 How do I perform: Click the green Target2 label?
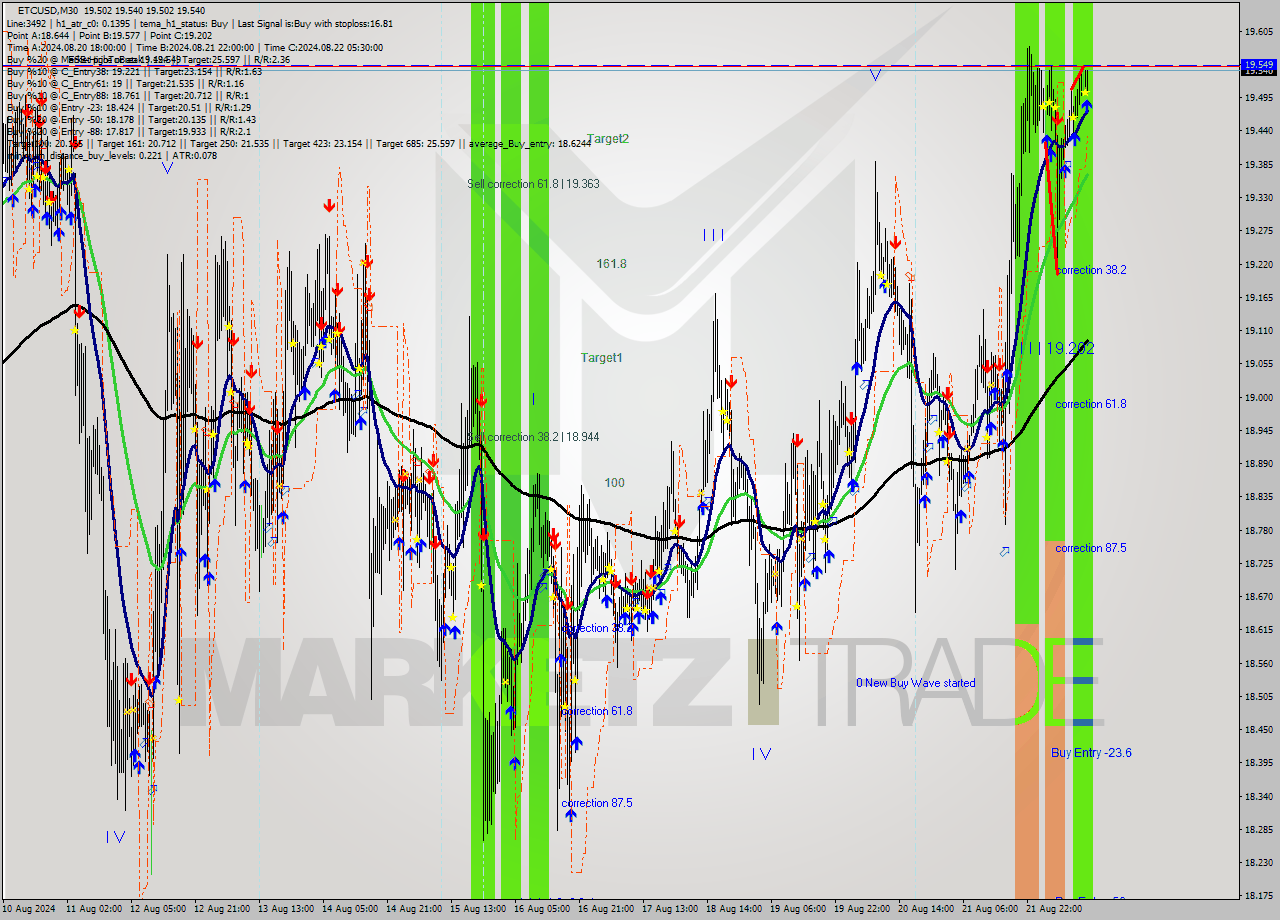tap(608, 139)
